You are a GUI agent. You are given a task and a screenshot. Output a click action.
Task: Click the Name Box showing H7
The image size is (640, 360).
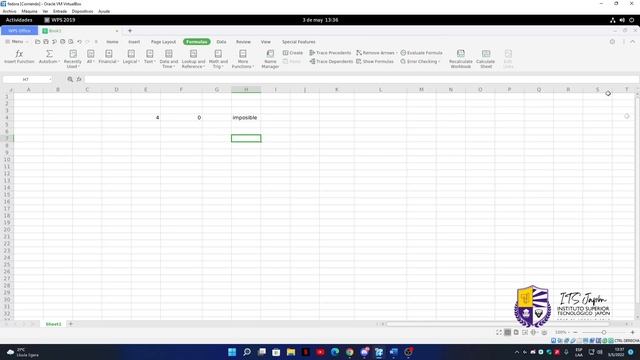point(27,79)
